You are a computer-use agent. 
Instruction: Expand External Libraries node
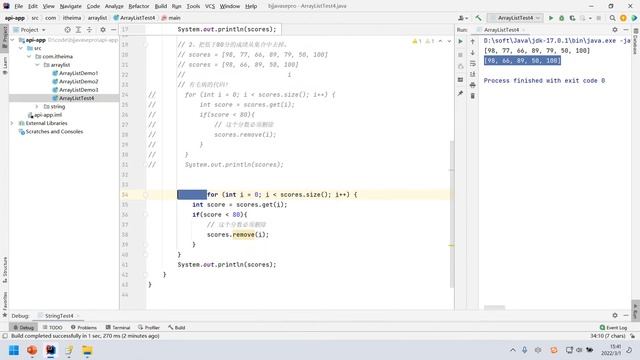pyautogui.click(x=13, y=123)
